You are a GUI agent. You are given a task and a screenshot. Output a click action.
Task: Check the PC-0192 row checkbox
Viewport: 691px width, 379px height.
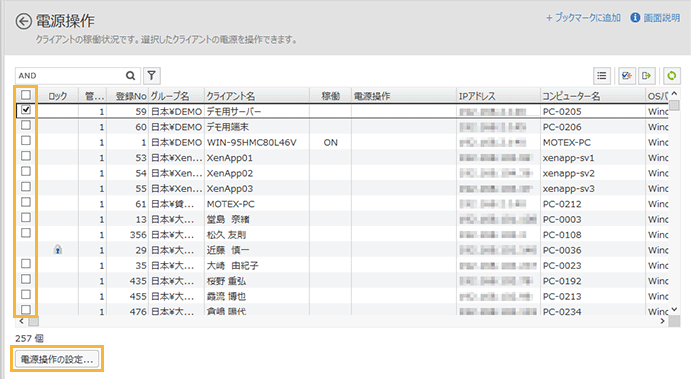(26, 279)
